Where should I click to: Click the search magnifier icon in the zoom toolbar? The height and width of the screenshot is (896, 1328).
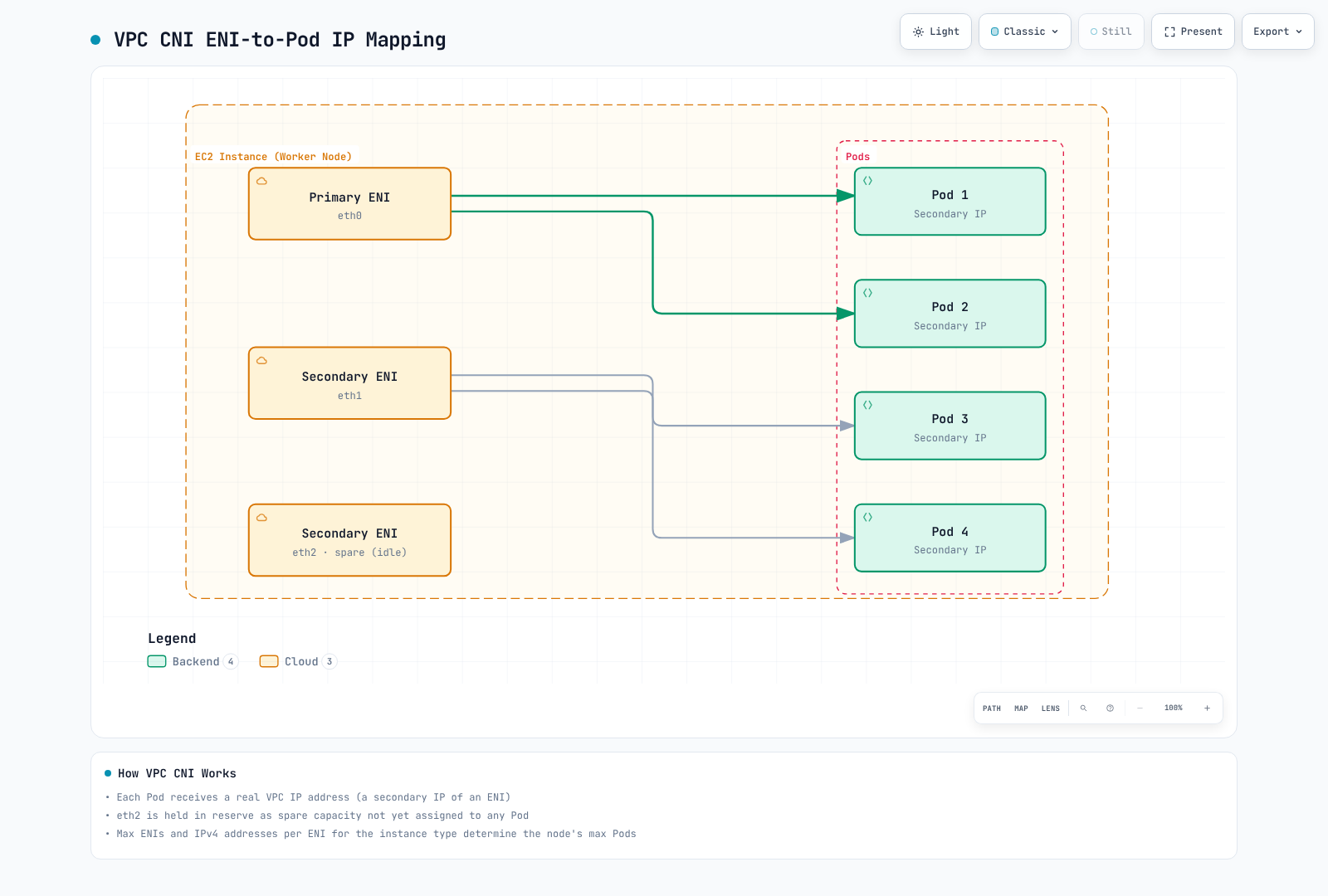(1083, 709)
